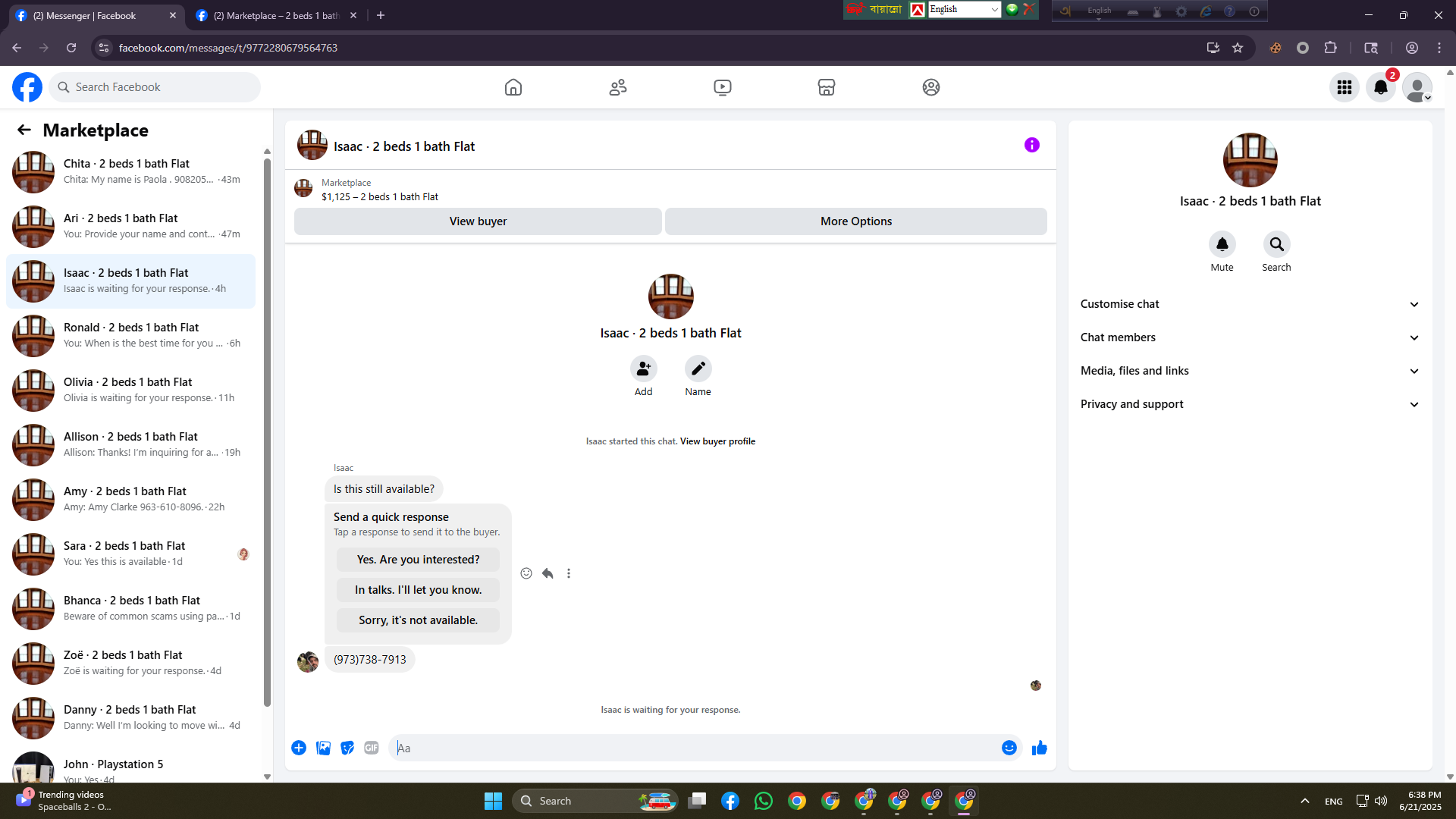Open the Ronald 2 beds chat

[130, 335]
